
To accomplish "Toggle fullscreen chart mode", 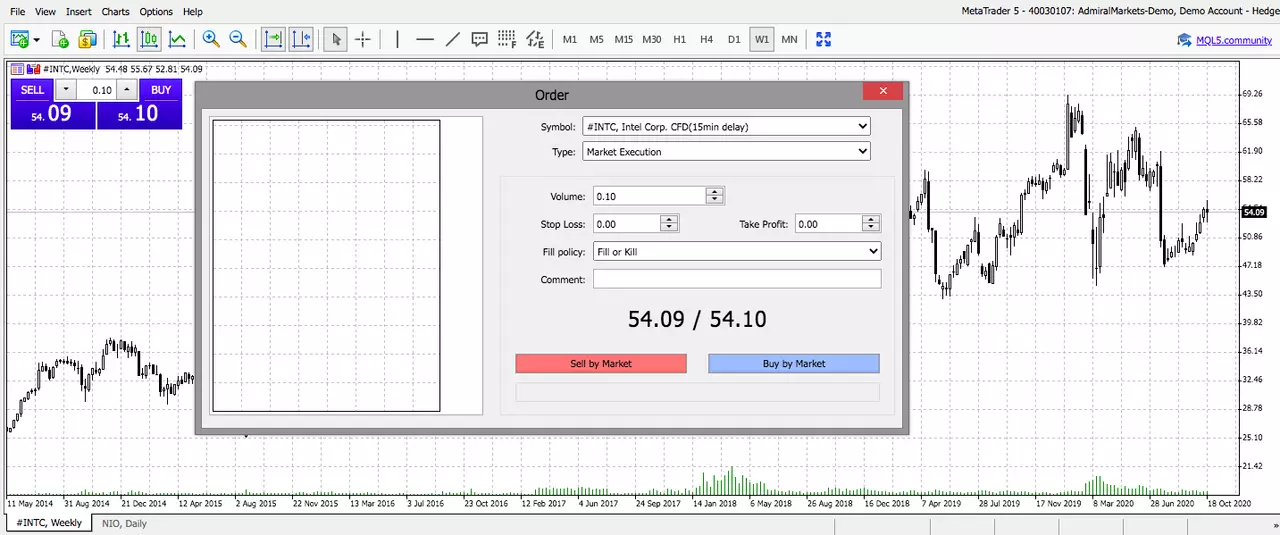I will pyautogui.click(x=824, y=40).
